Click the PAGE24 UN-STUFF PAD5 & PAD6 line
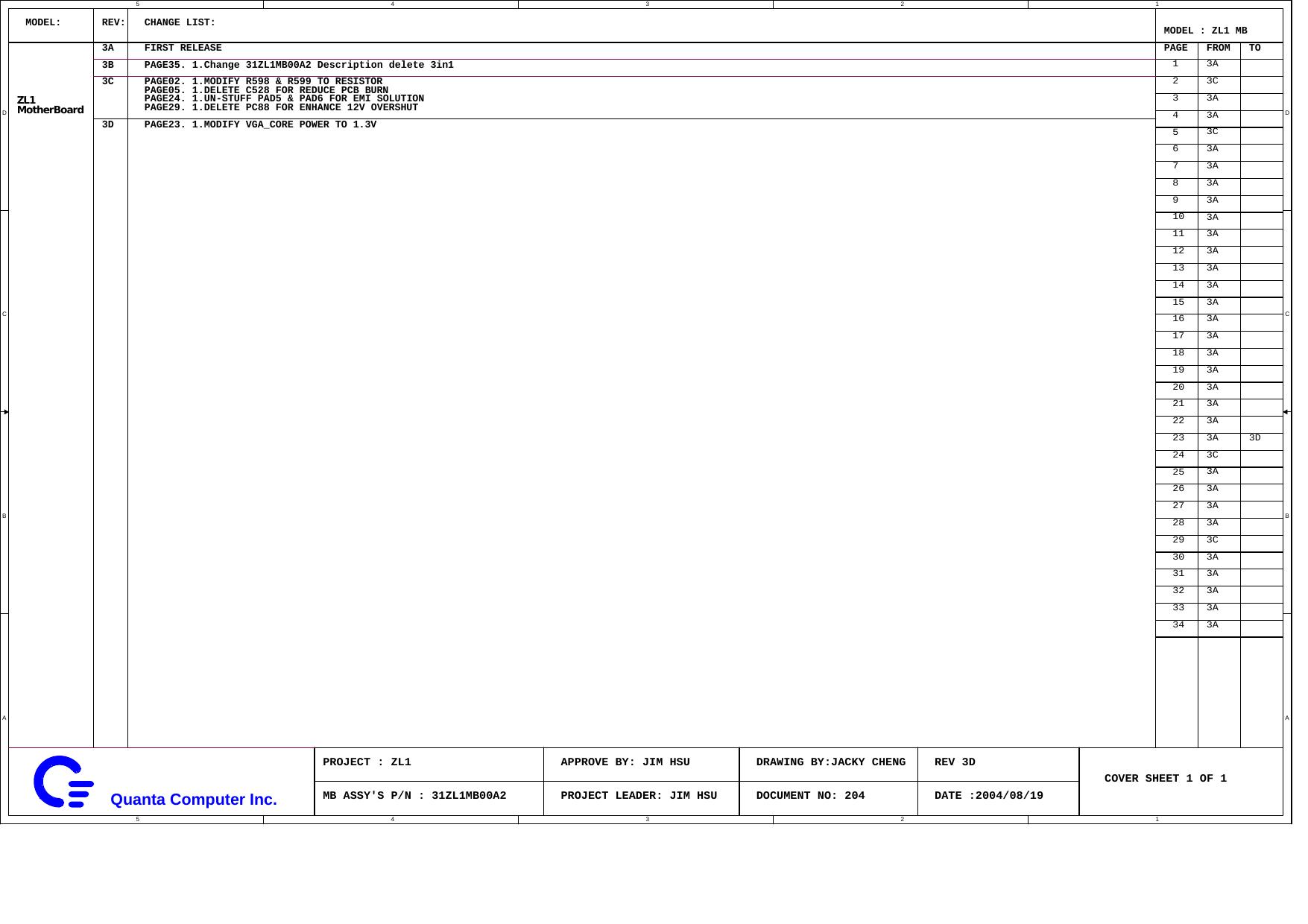The height and width of the screenshot is (924, 1308). [x=284, y=98]
